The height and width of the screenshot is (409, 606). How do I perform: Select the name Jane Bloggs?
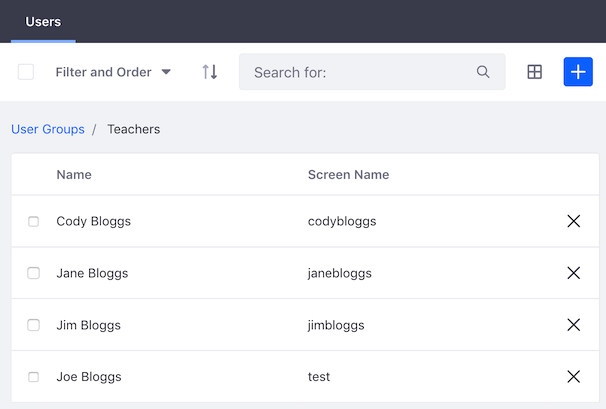click(x=92, y=273)
